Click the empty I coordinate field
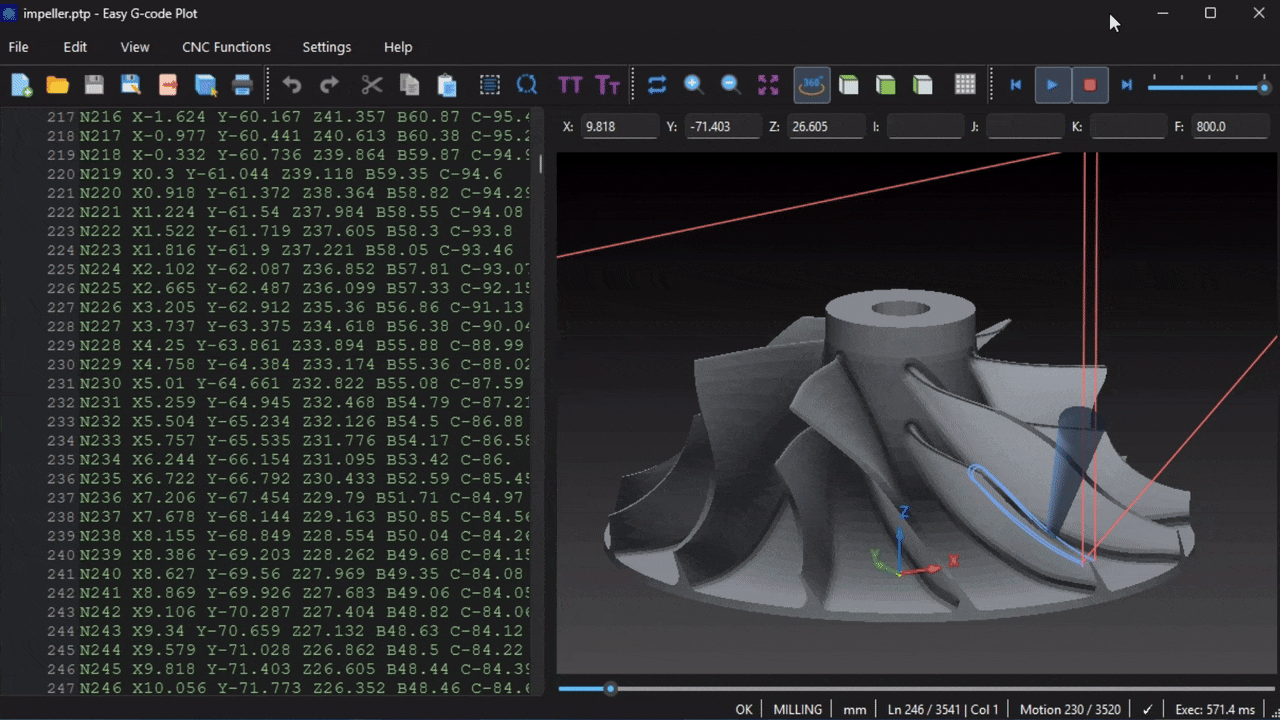 [x=924, y=127]
